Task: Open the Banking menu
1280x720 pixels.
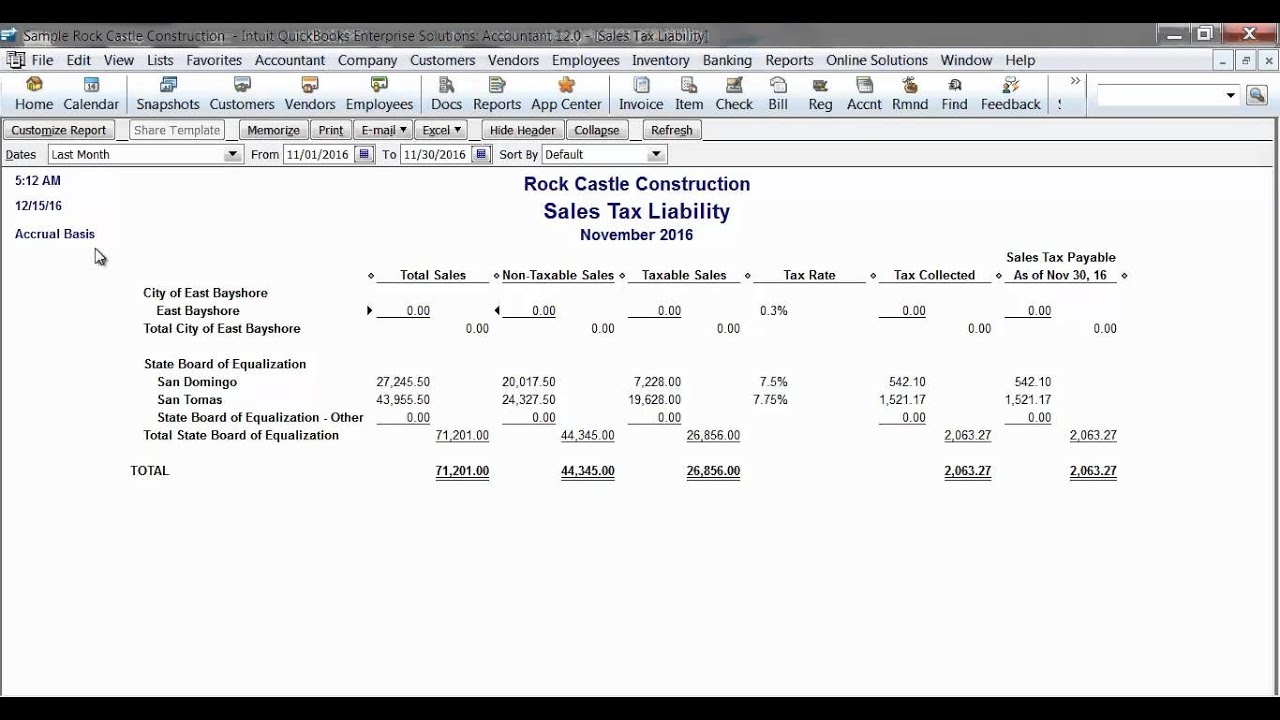Action: tap(727, 60)
